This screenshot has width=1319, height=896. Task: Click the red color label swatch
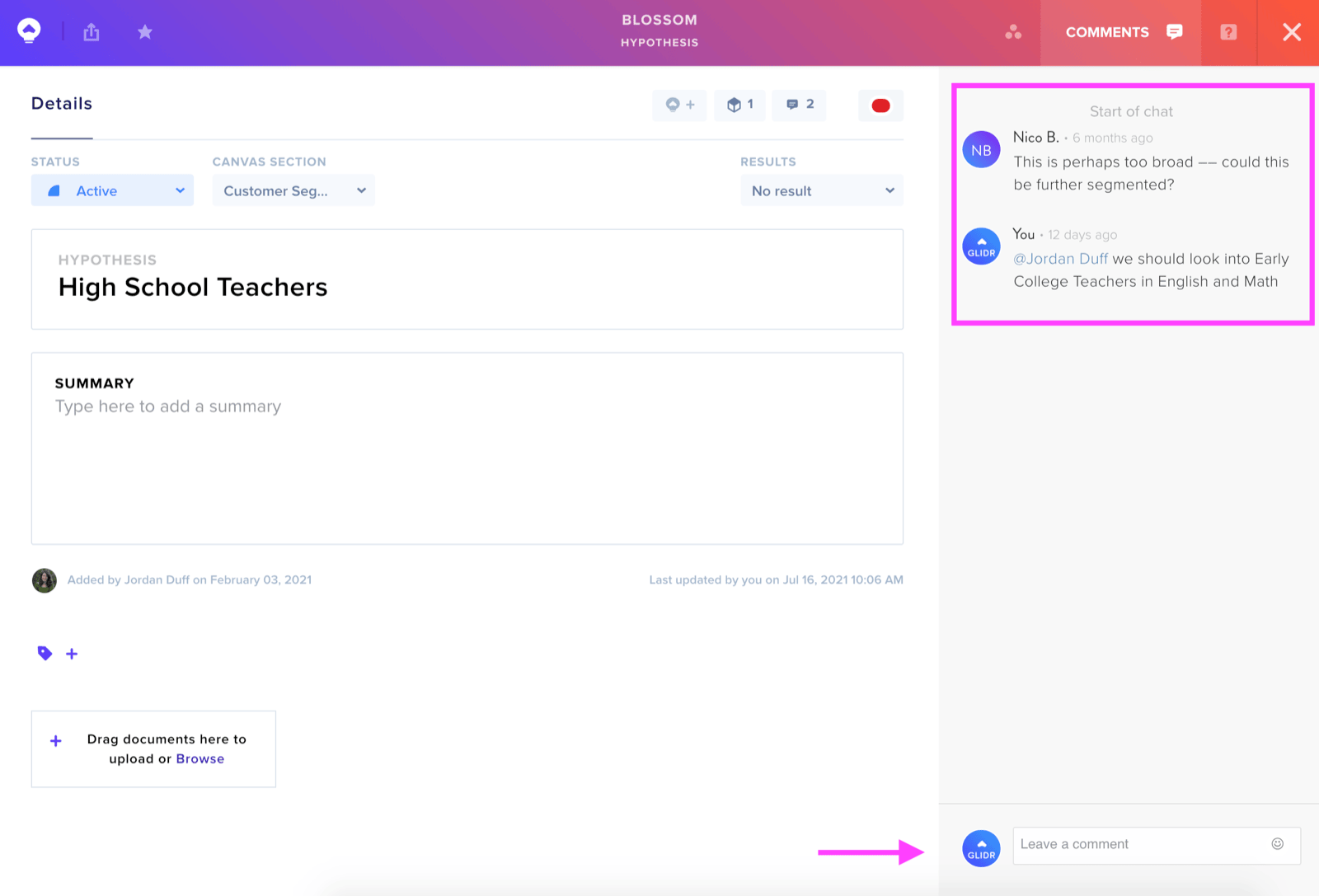pyautogui.click(x=880, y=106)
